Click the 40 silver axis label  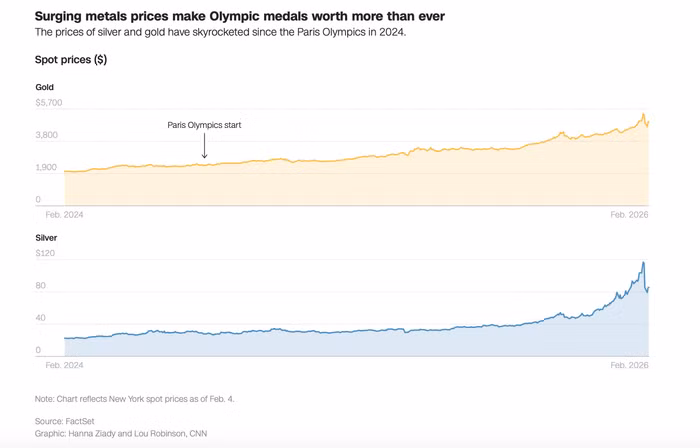(41, 318)
